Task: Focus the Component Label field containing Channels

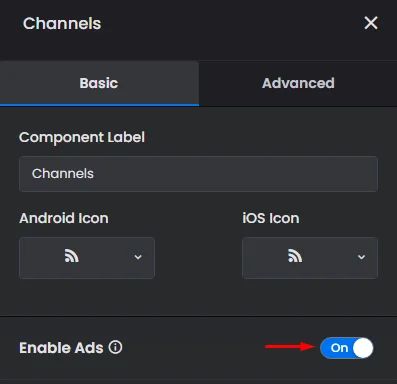Action: click(x=198, y=174)
